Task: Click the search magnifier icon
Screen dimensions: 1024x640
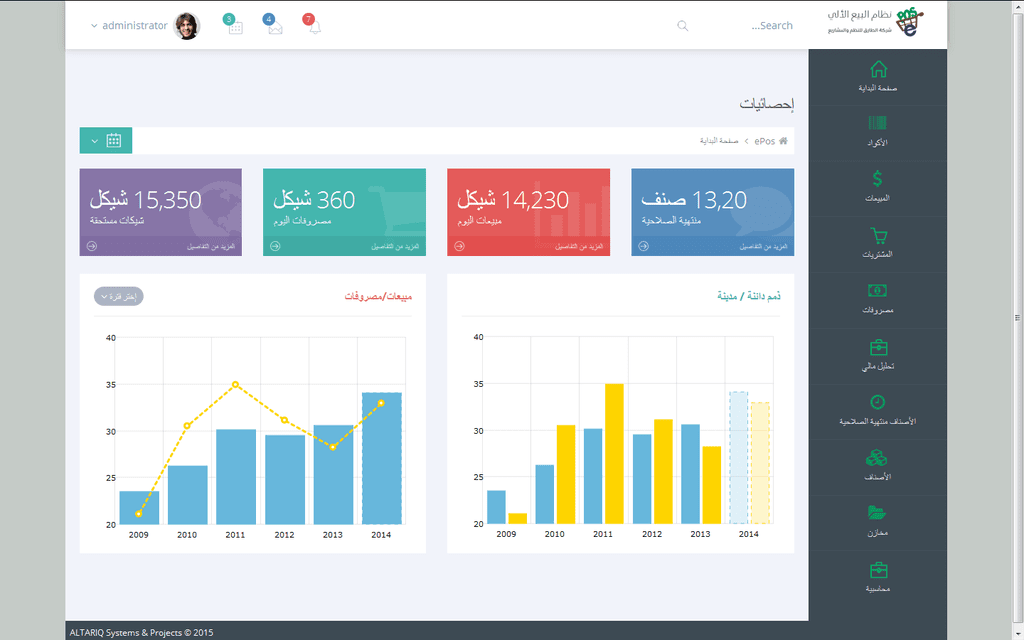Action: pyautogui.click(x=683, y=26)
